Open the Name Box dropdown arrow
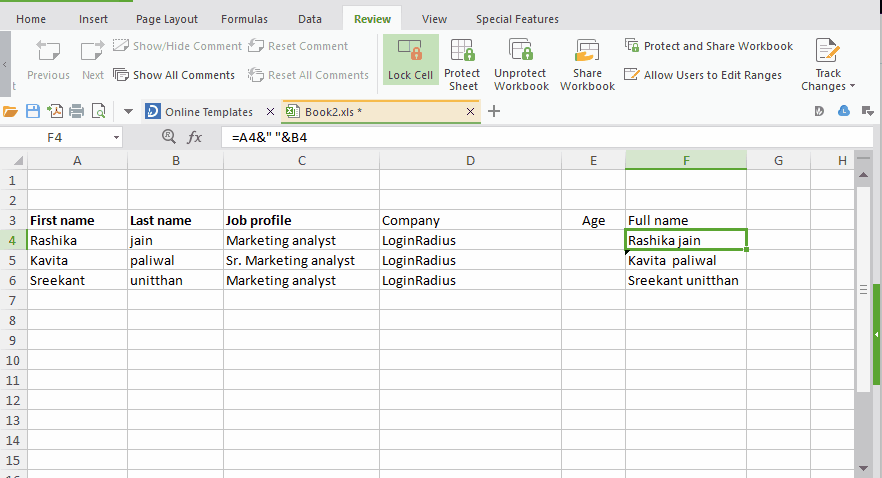 116,137
